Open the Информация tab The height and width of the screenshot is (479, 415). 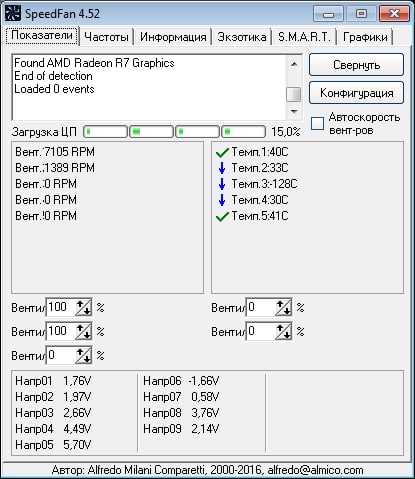point(173,37)
